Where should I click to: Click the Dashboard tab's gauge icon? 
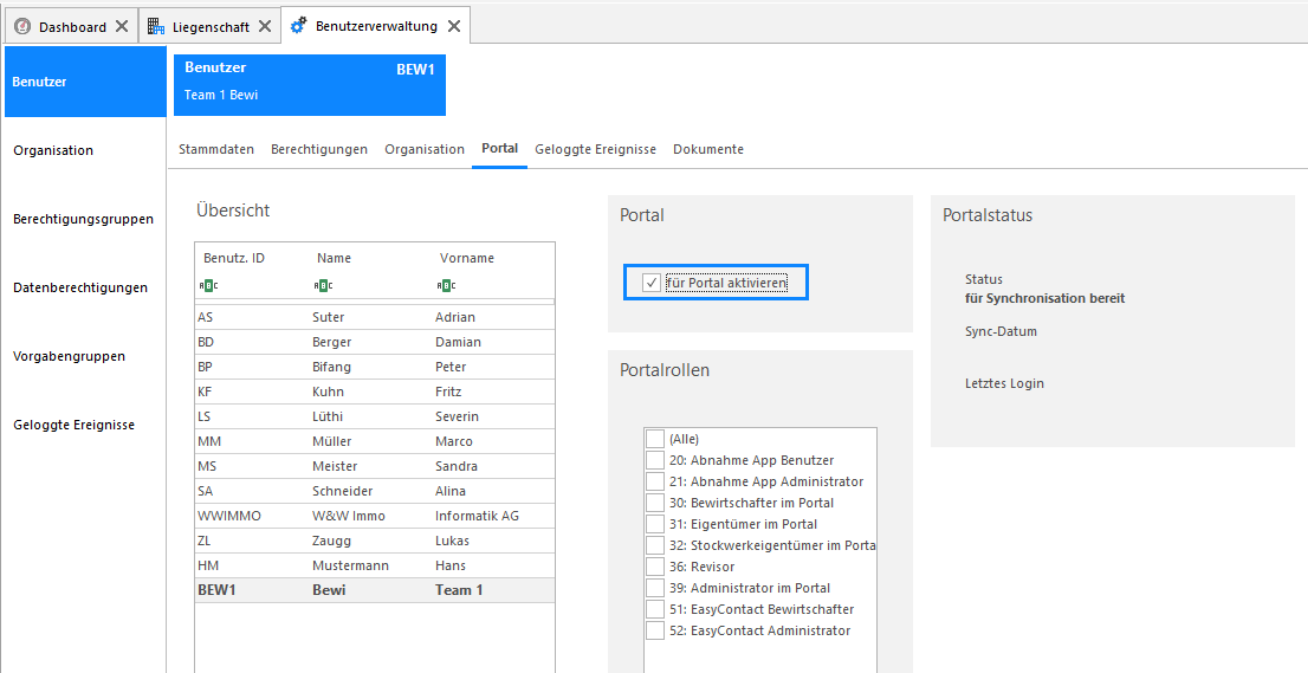point(22,27)
